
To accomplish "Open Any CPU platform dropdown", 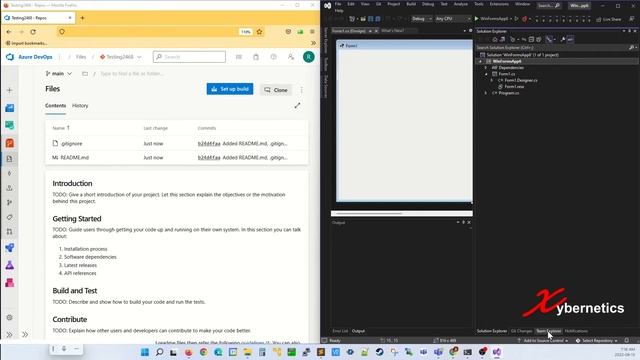I will point(453,19).
